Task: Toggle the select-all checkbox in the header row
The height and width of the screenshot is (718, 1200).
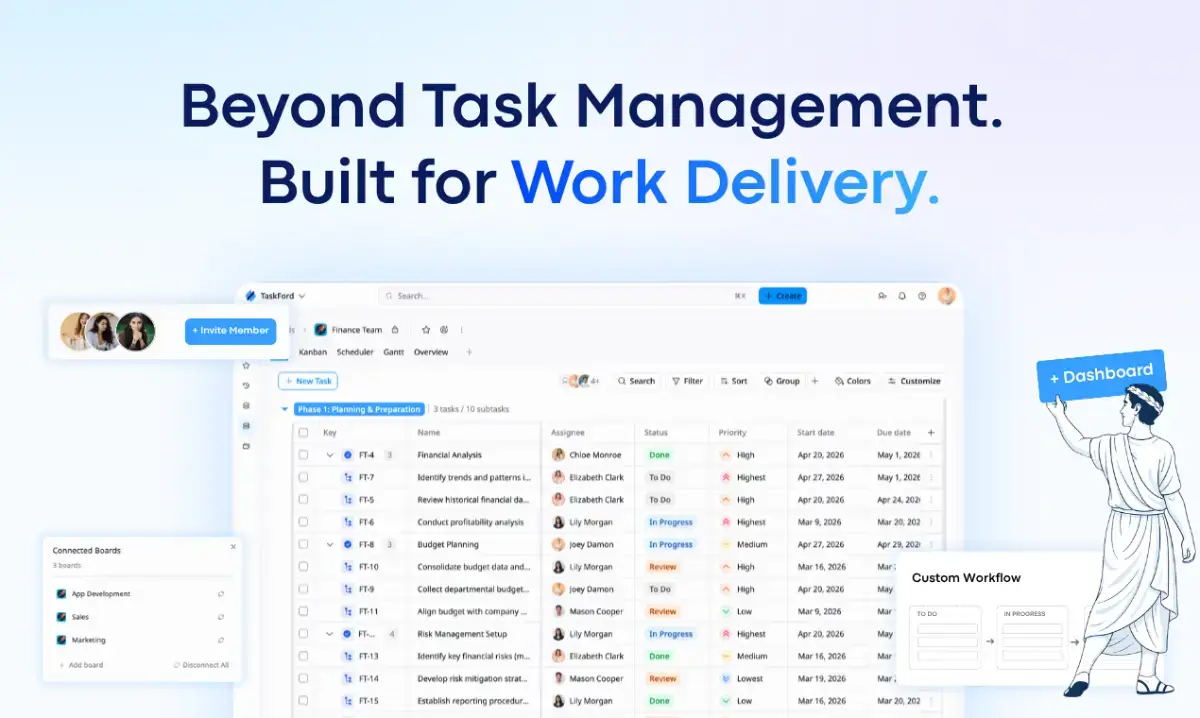Action: (x=303, y=433)
